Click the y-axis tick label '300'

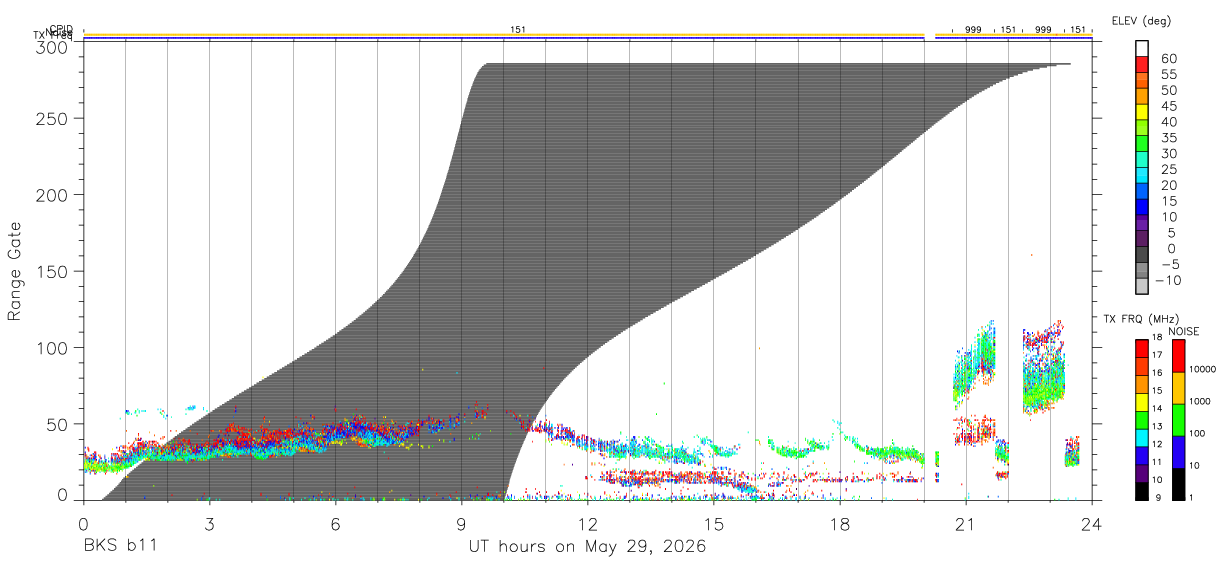click(x=52, y=47)
